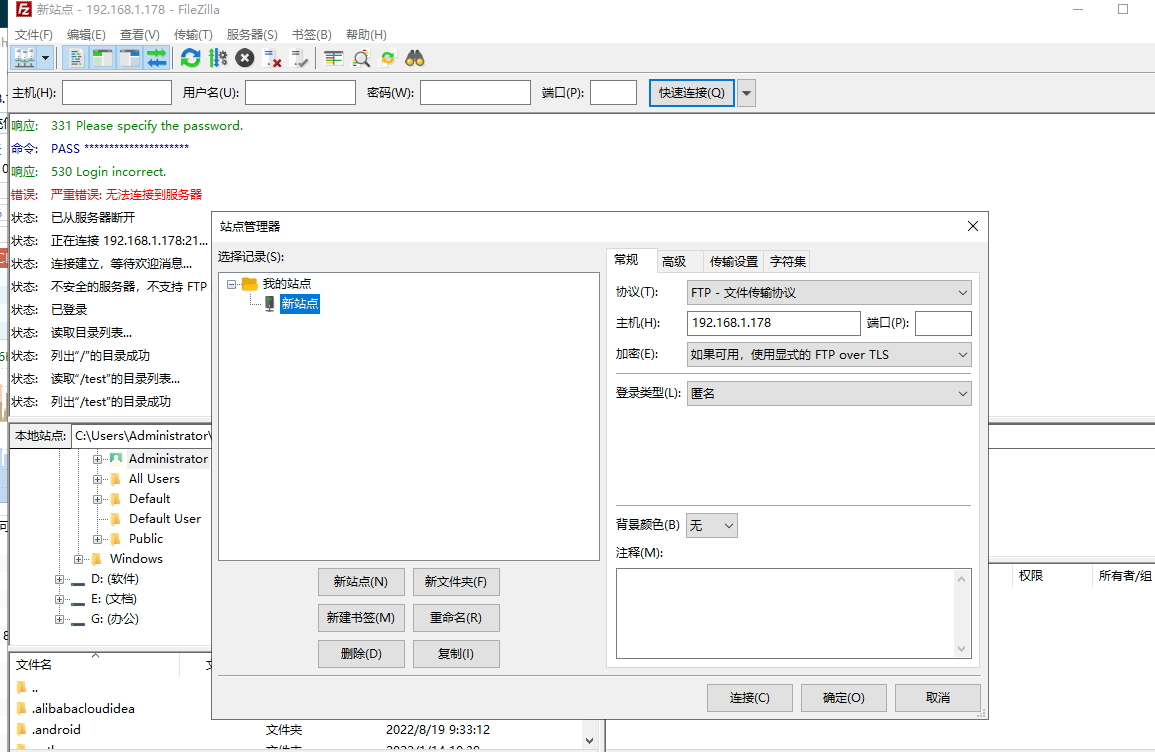Click 重命名(R) button
This screenshot has height=752, width=1155.
[x=456, y=618]
